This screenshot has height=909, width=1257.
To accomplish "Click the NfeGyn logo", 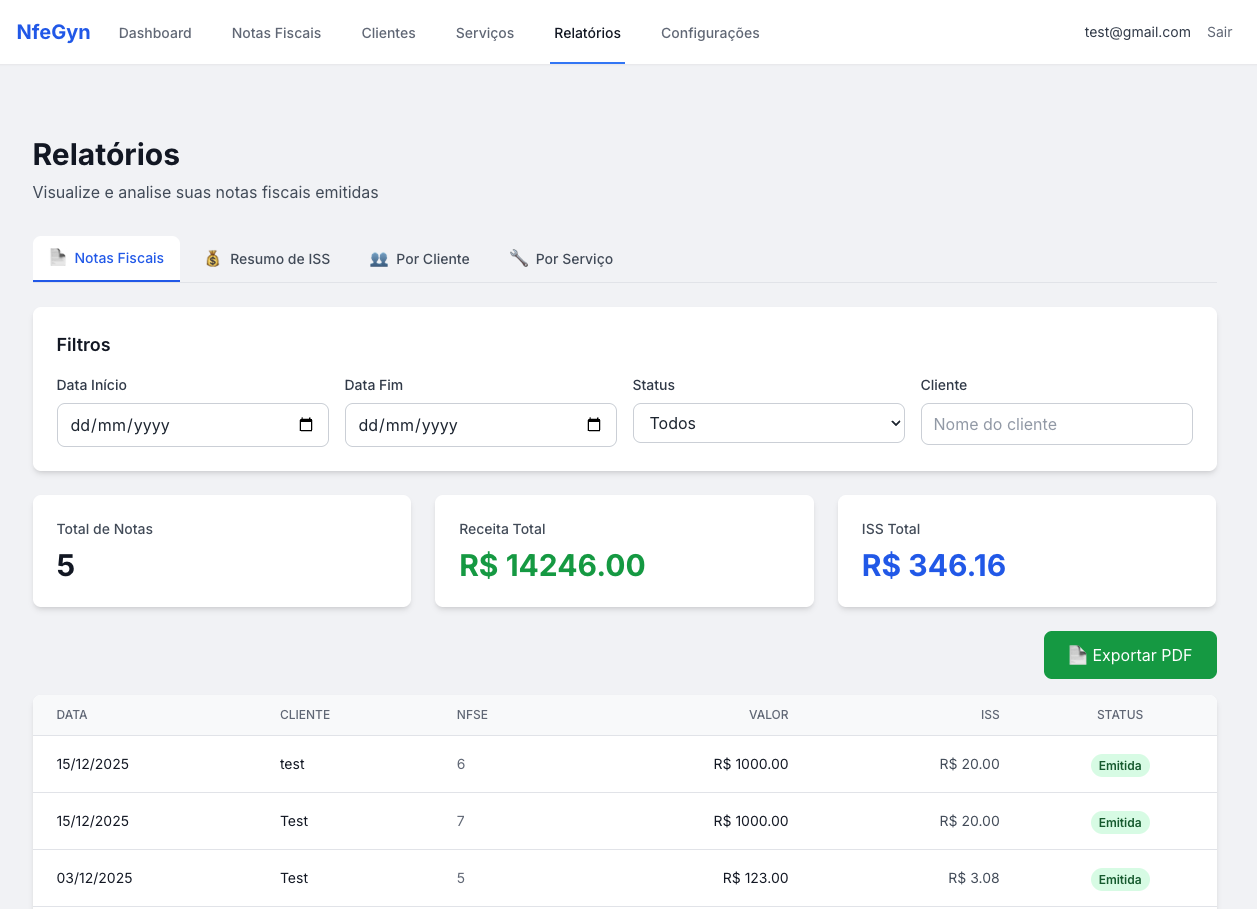I will pyautogui.click(x=52, y=31).
